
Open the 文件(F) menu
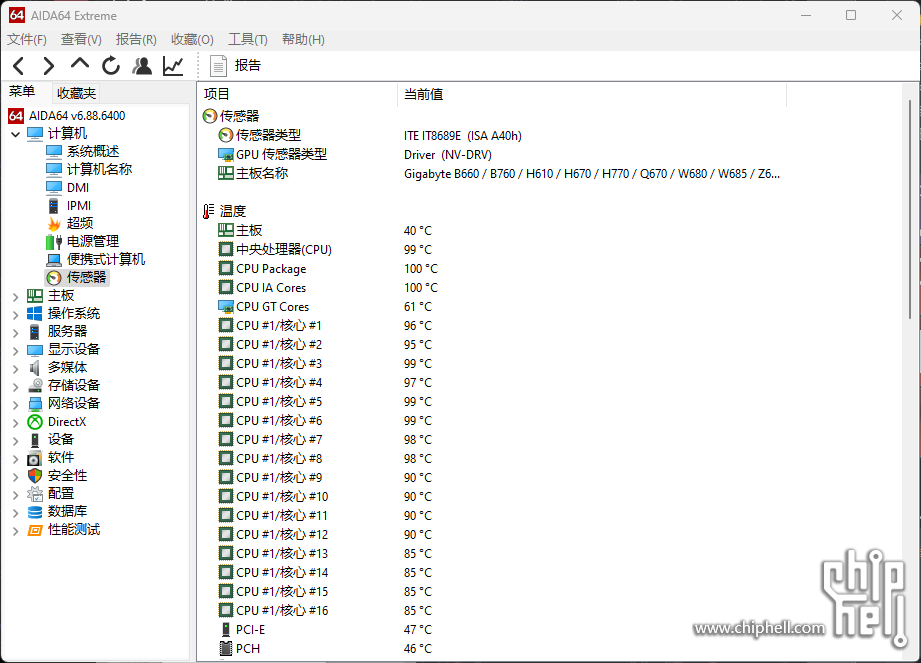(x=27, y=39)
